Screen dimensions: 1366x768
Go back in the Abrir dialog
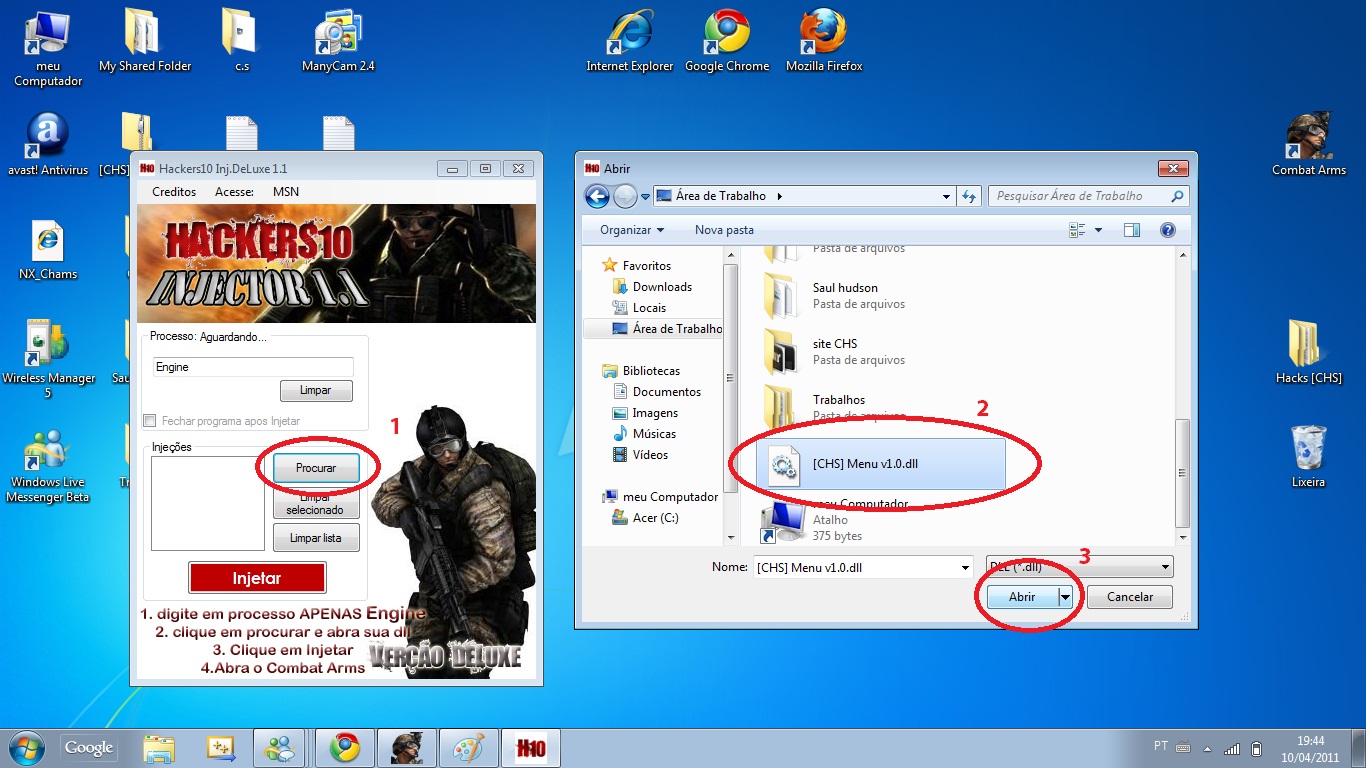pos(597,196)
